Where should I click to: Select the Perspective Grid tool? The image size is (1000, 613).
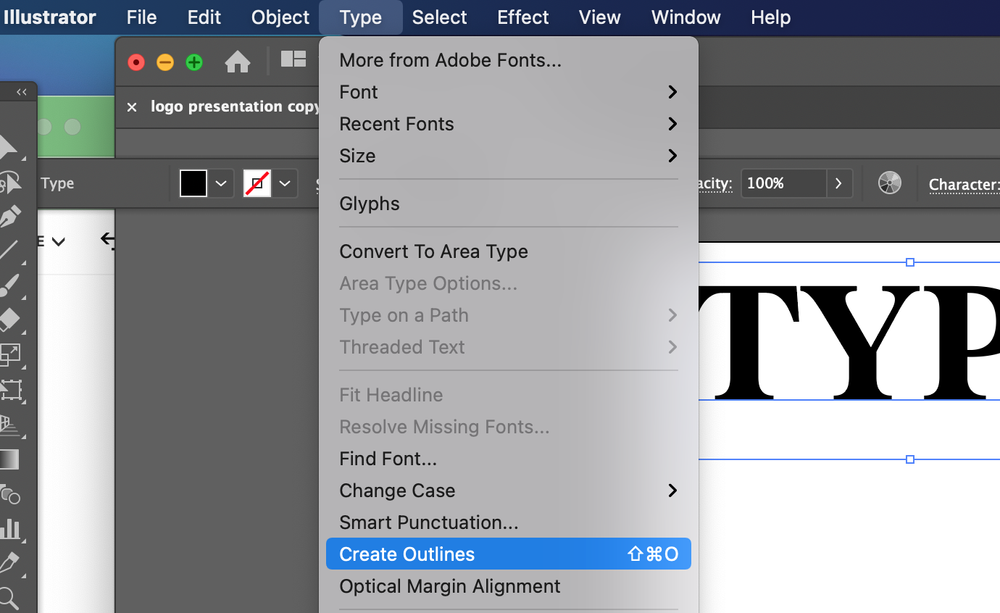click(x=9, y=424)
